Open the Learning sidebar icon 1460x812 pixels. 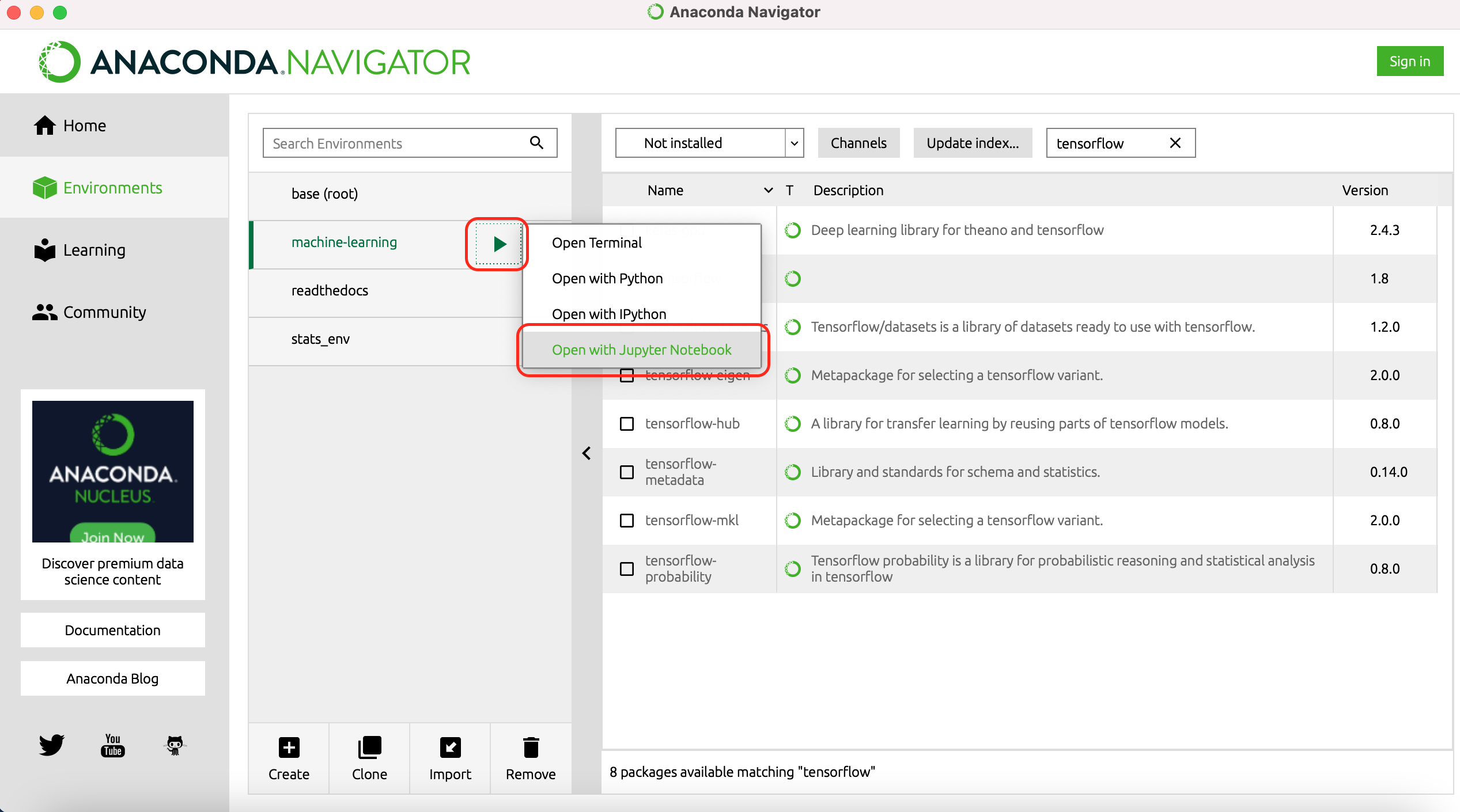click(x=44, y=250)
